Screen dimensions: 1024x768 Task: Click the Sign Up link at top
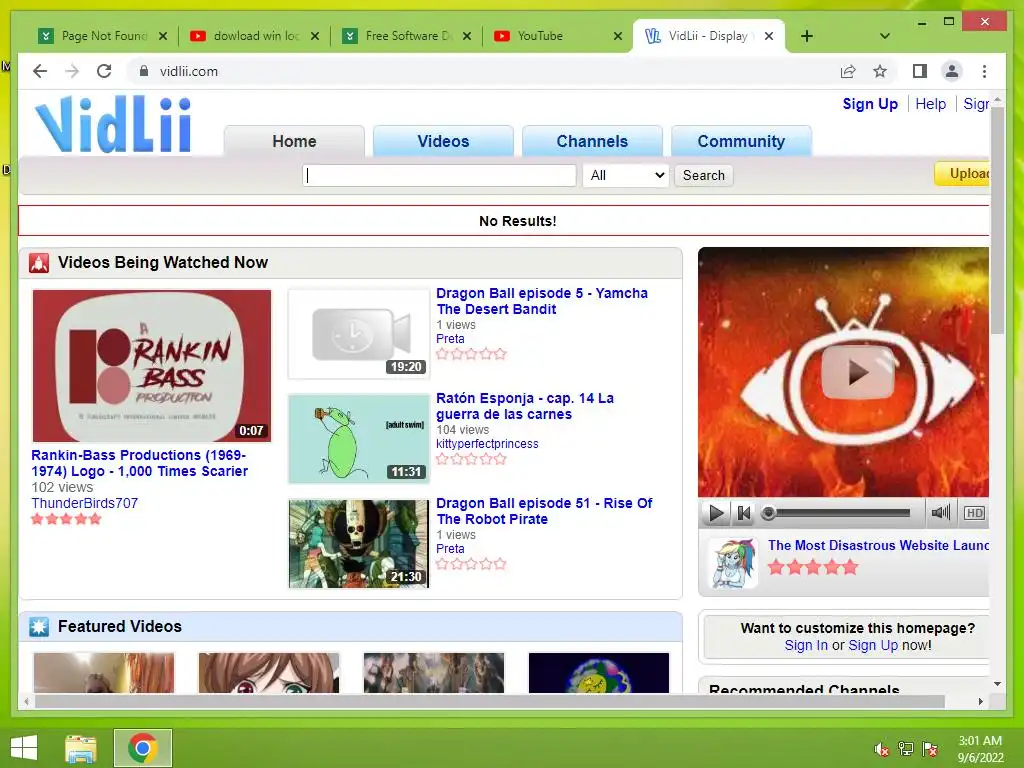pos(870,104)
